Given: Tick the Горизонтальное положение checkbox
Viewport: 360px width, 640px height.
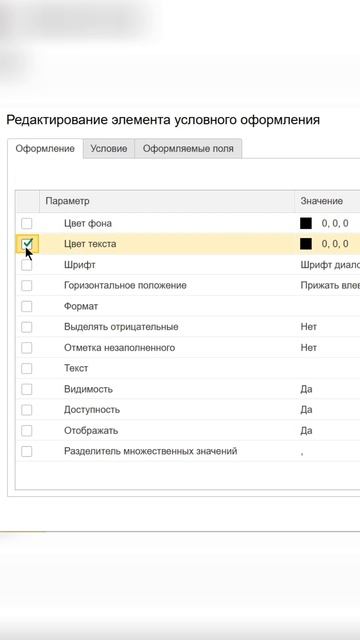Looking at the screenshot, I should tap(27, 285).
